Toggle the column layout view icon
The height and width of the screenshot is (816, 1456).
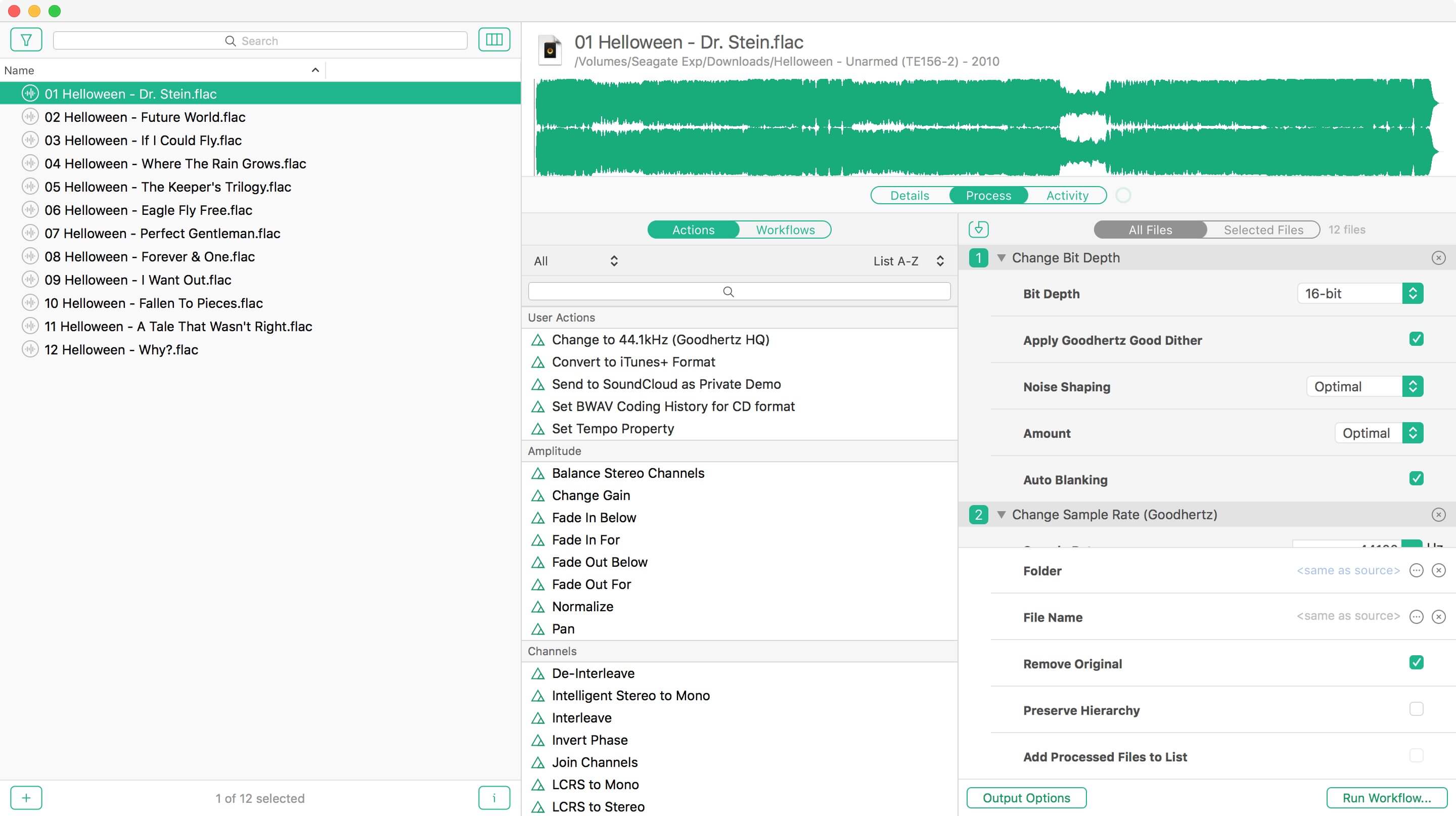(494, 39)
